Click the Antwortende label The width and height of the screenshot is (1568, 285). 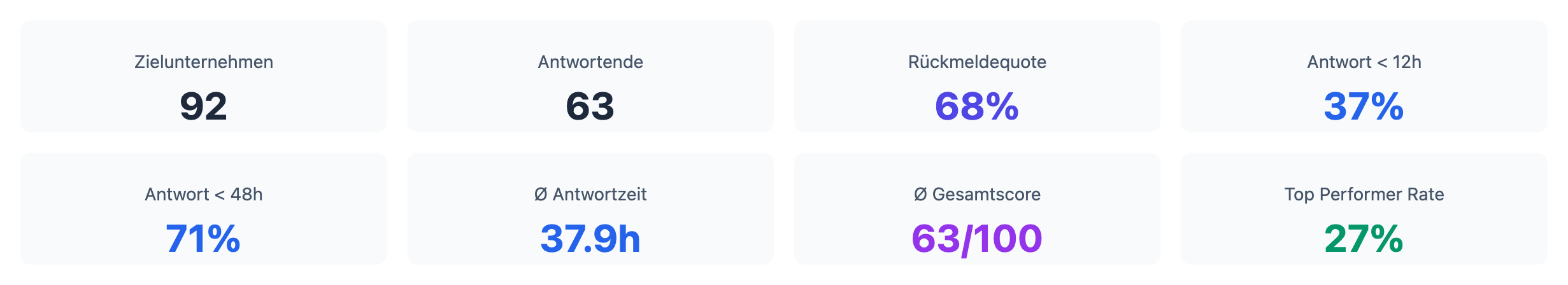590,62
